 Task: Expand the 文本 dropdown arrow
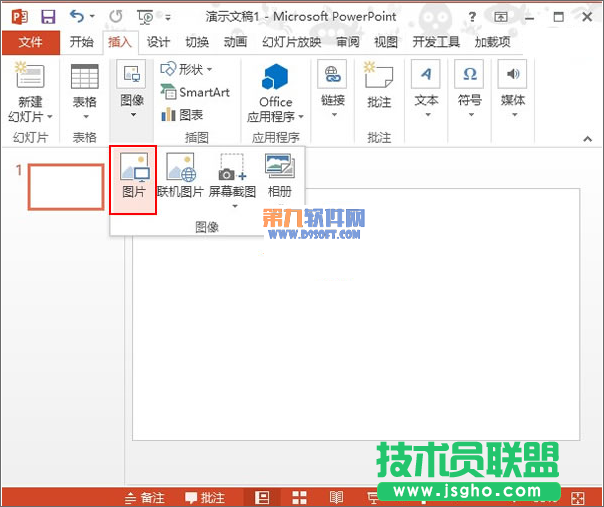click(x=428, y=115)
